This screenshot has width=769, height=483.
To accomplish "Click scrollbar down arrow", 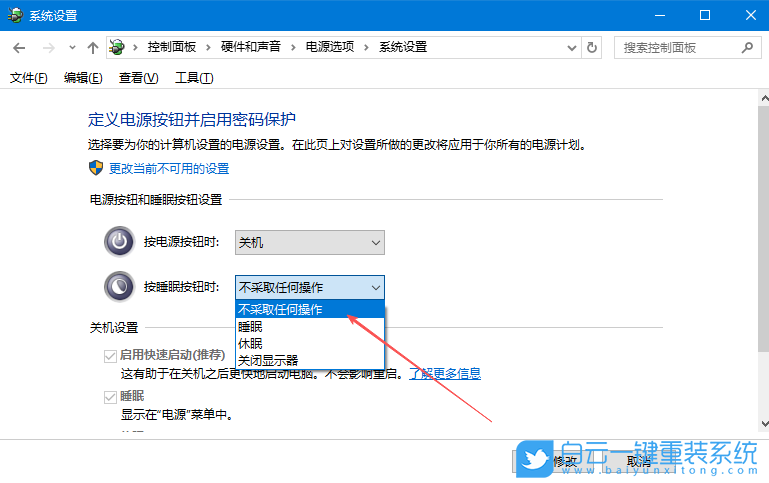I will click(x=764, y=423).
